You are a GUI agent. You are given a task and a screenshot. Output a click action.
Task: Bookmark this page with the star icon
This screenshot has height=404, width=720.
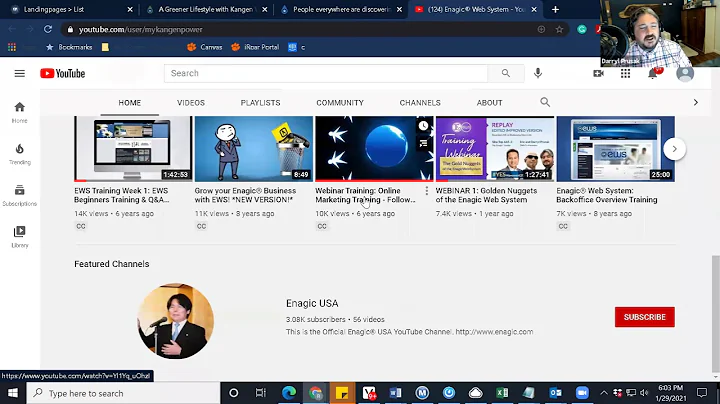click(x=559, y=29)
